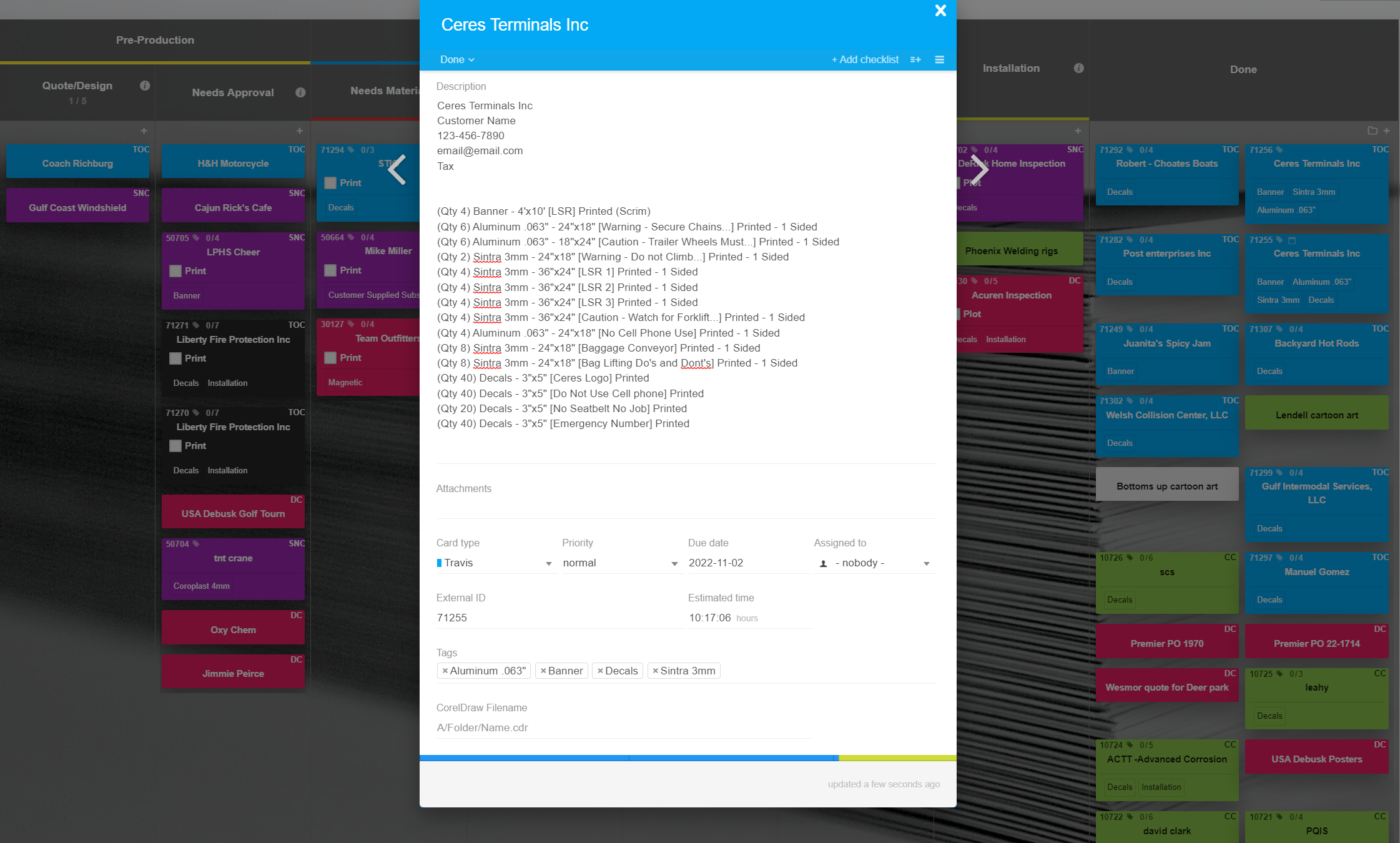1400x843 pixels.
Task: Check the Print box on LPHS Cheer card
Action: pos(175,271)
